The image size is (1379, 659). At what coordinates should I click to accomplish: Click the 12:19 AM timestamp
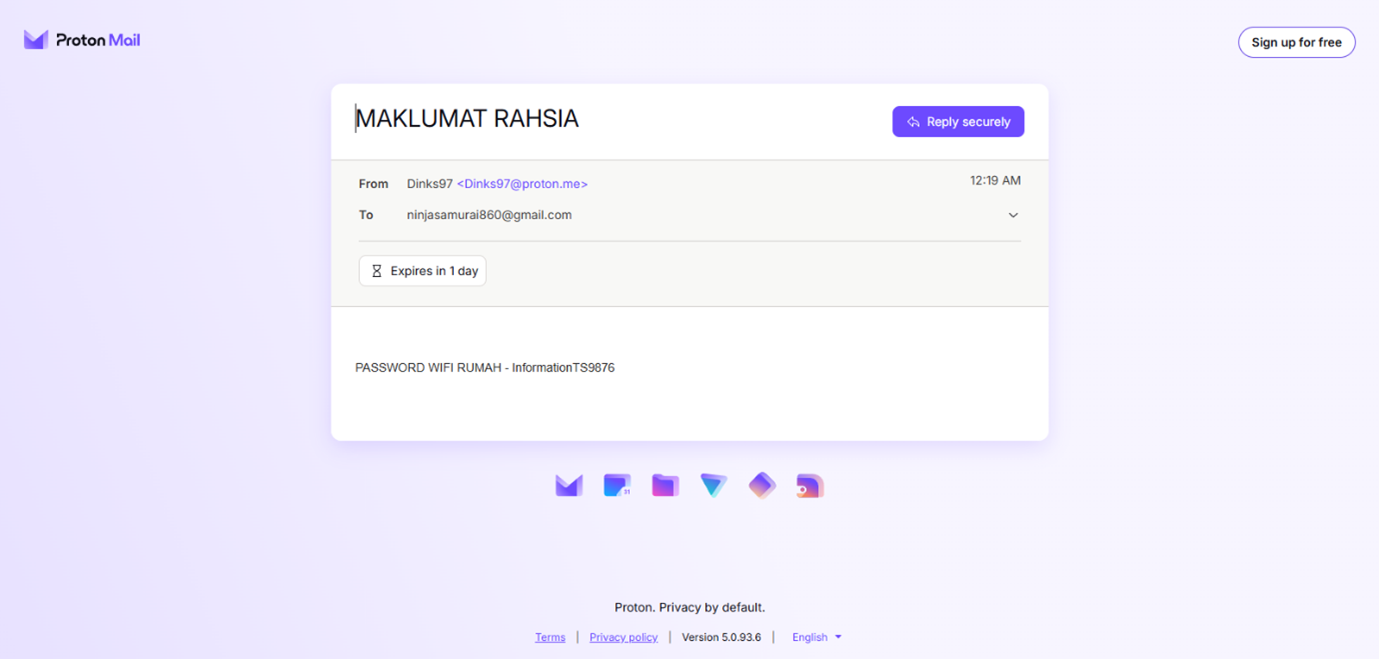click(995, 181)
